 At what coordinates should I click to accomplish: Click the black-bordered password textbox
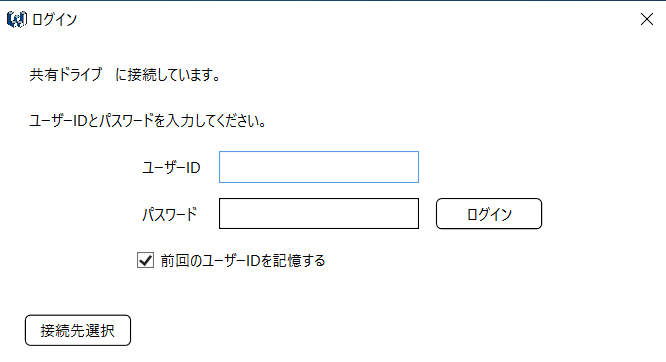pyautogui.click(x=319, y=213)
